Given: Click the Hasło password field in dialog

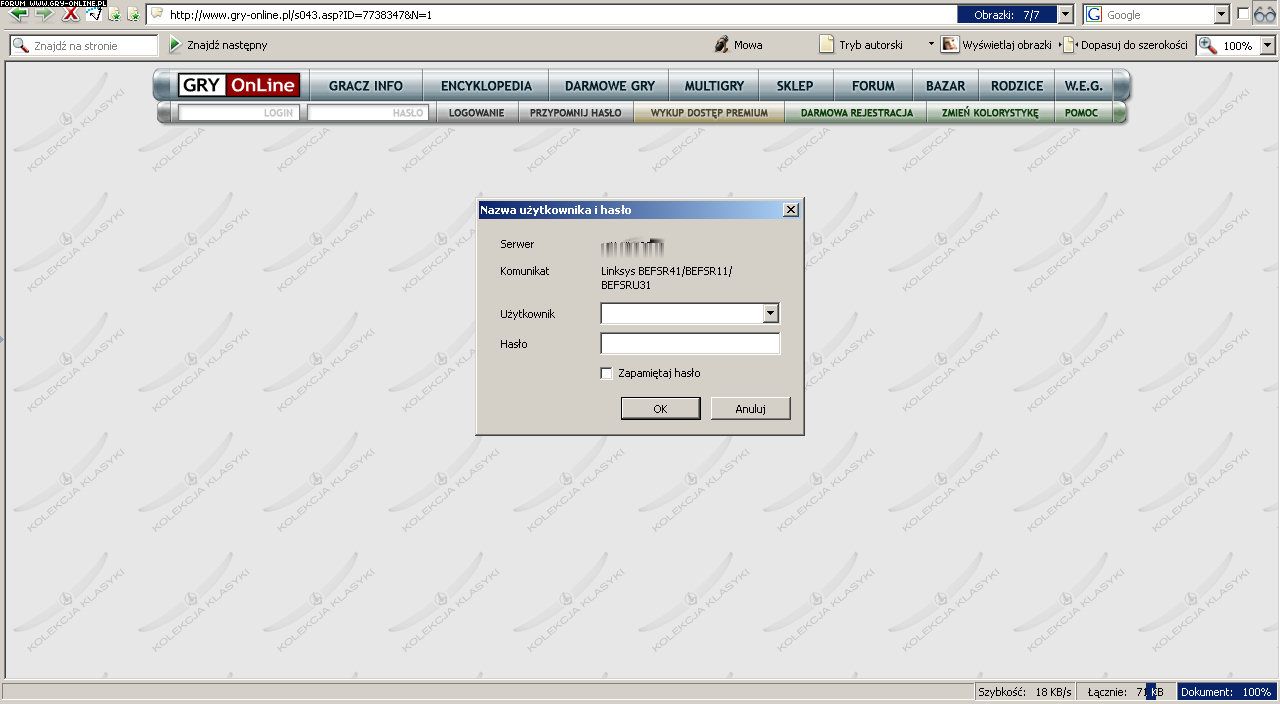Looking at the screenshot, I should 690,344.
